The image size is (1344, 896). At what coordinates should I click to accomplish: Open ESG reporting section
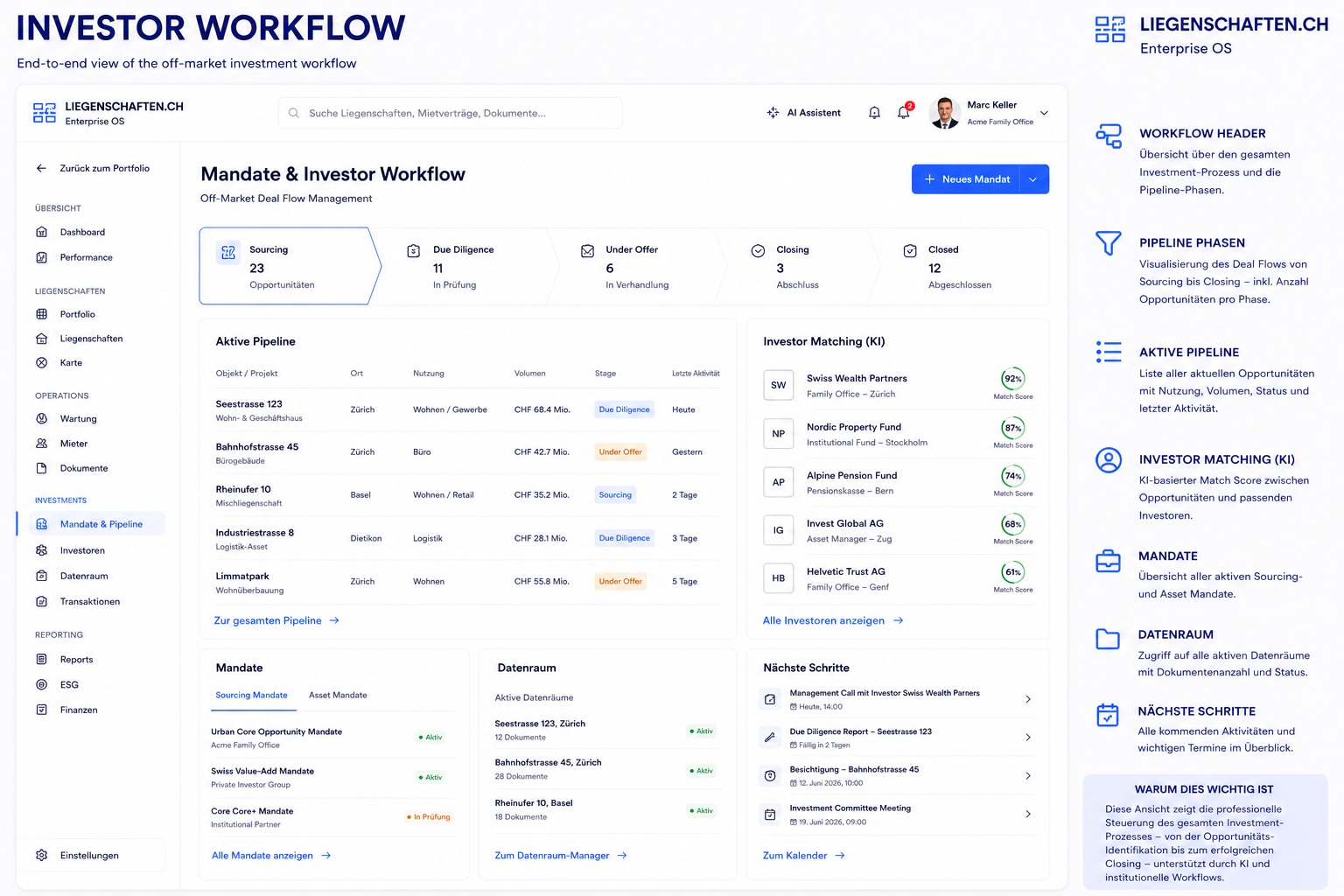pos(69,685)
